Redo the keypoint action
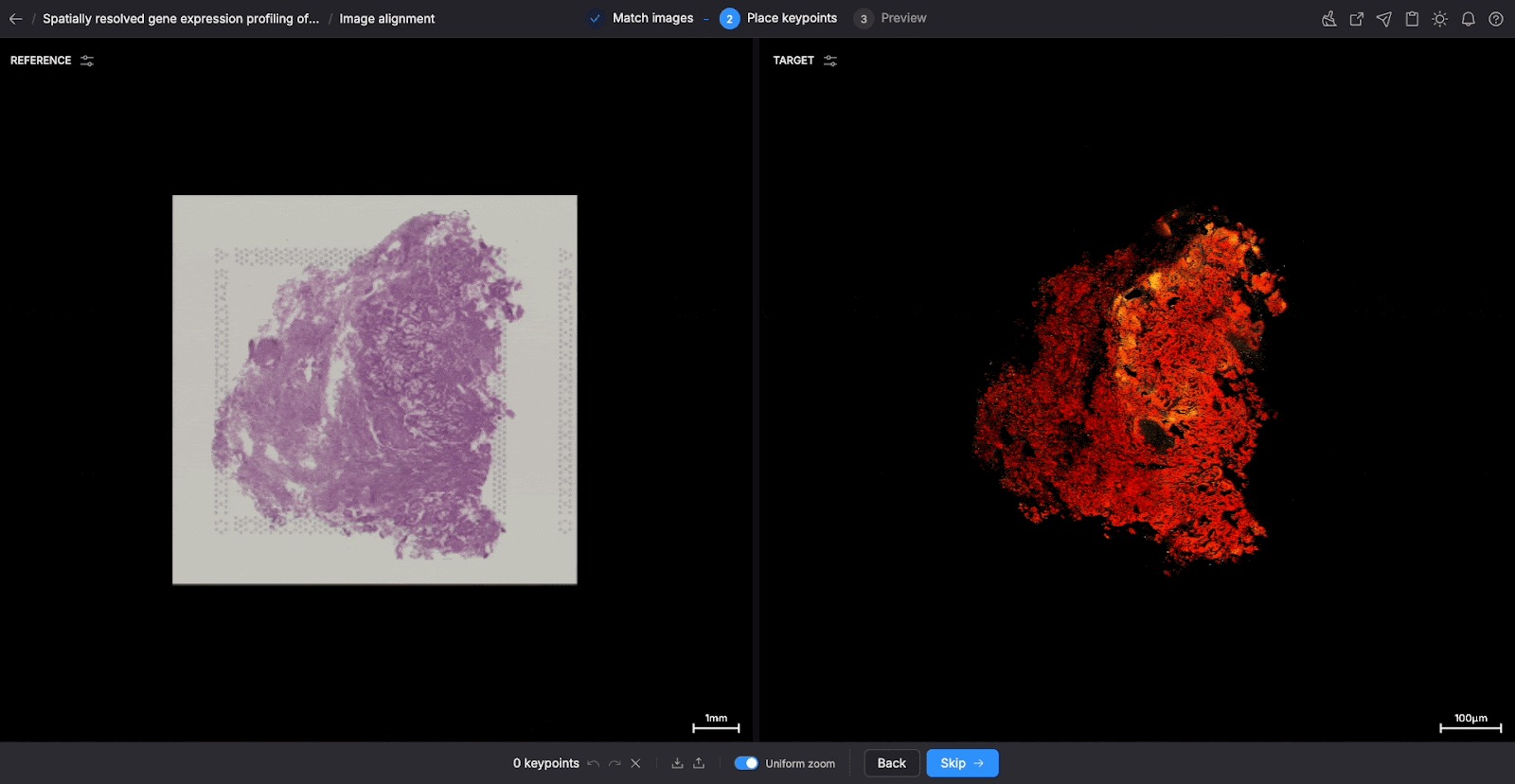Image resolution: width=1515 pixels, height=784 pixels. (x=615, y=763)
